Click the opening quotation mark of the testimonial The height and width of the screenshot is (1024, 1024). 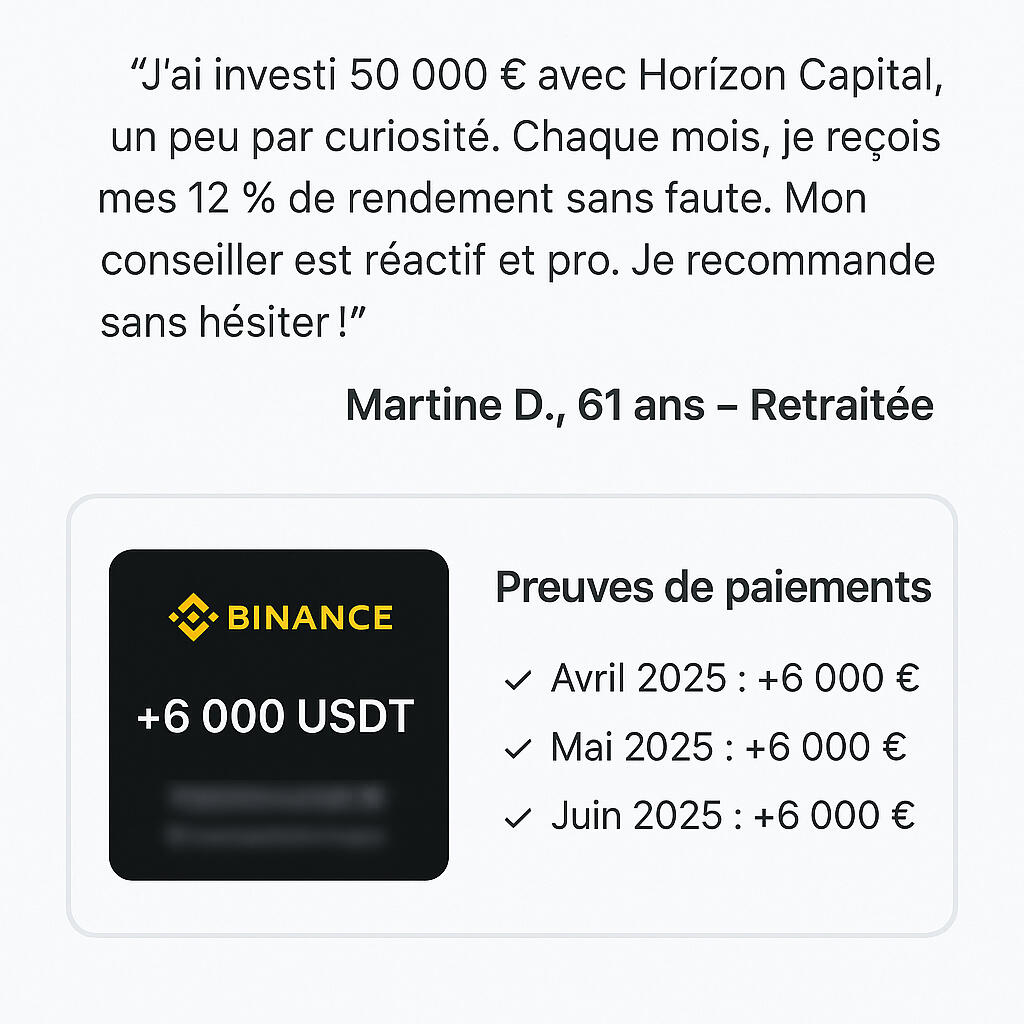click(x=136, y=70)
